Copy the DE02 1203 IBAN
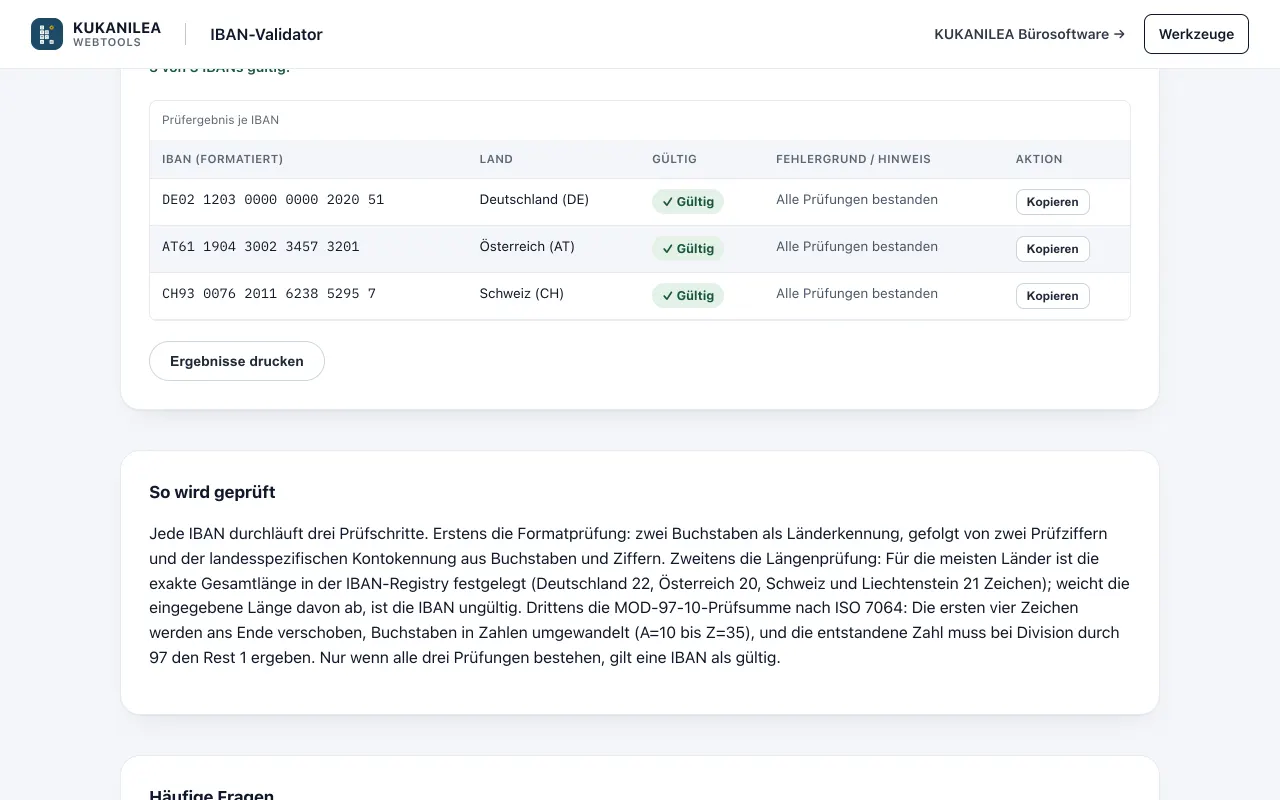Image resolution: width=1280 pixels, height=800 pixels. click(x=1052, y=202)
